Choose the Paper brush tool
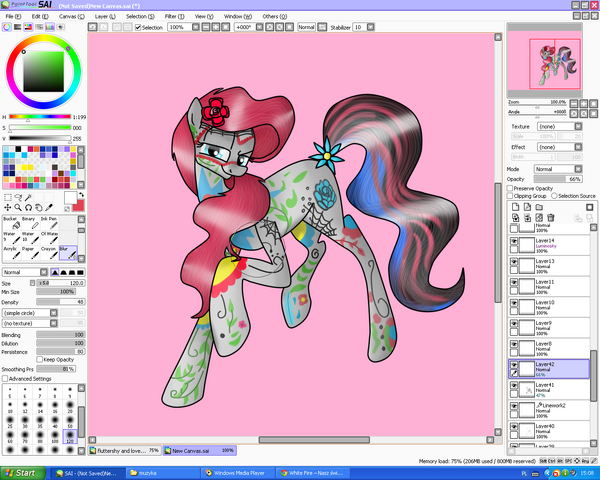600x480 pixels. point(30,253)
